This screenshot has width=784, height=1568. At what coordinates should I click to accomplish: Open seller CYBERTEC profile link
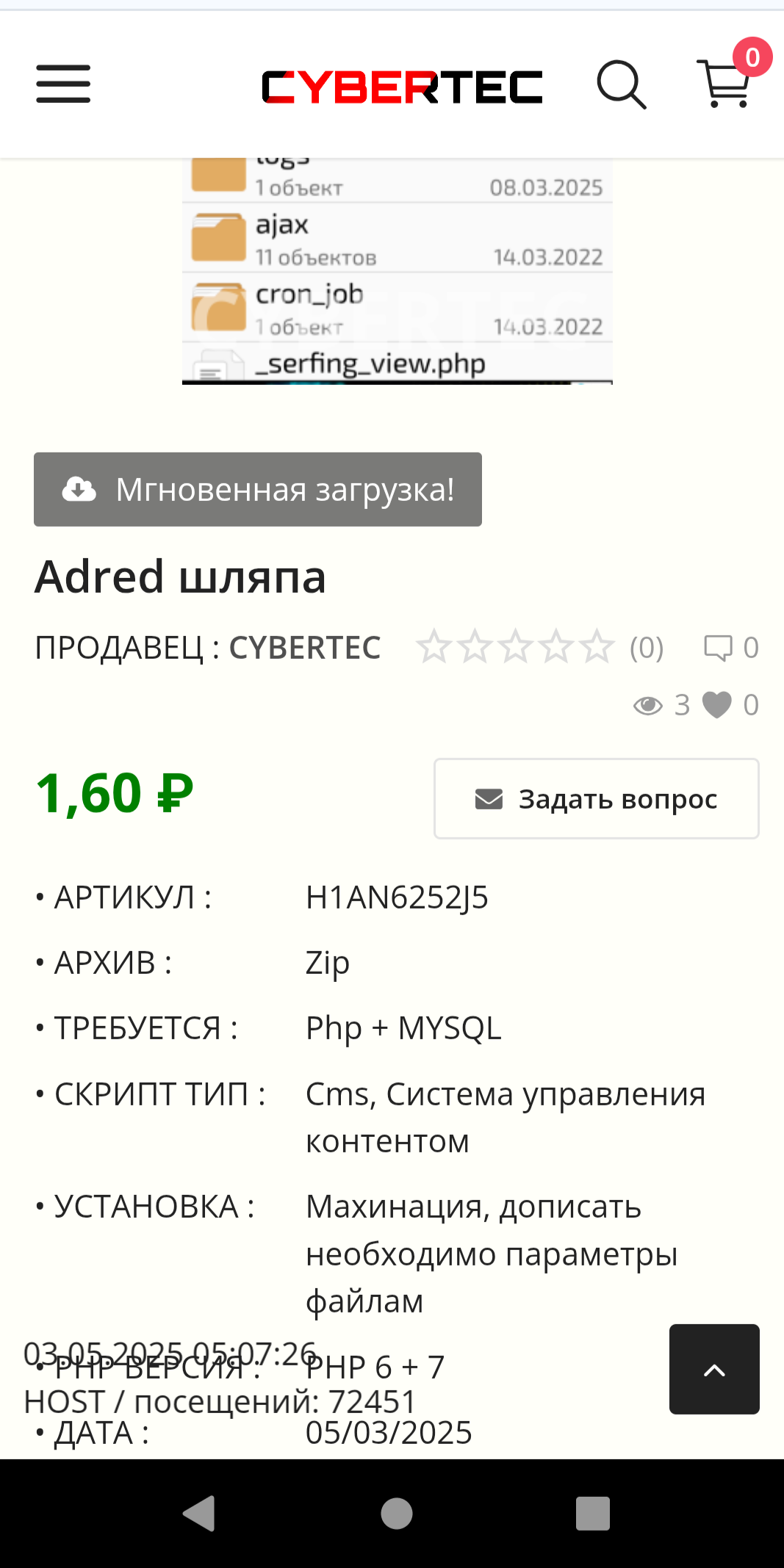(x=305, y=648)
